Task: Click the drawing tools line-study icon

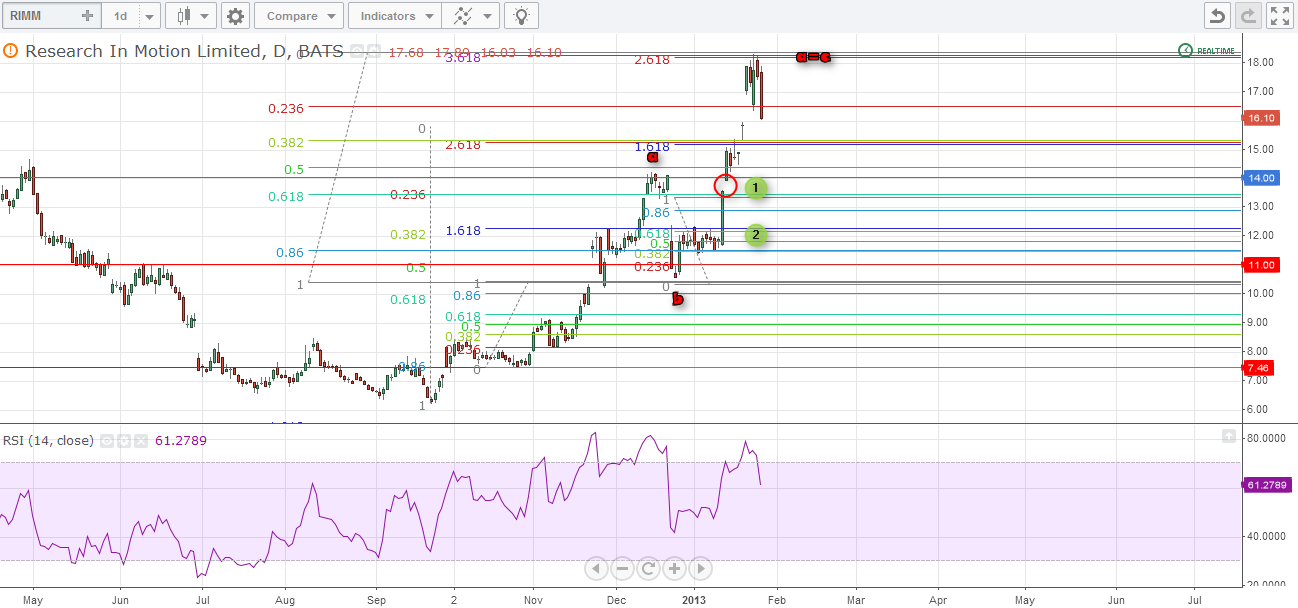Action: (461, 16)
